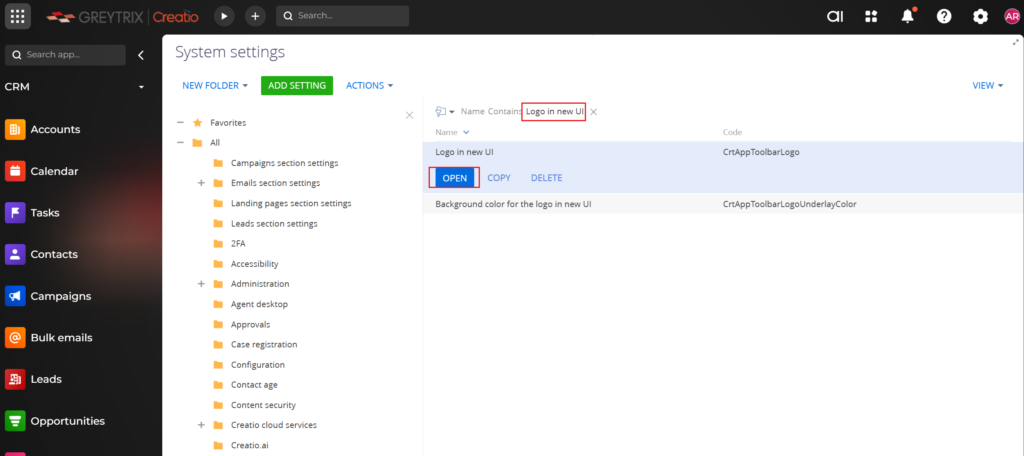Open the Campaigns section in sidebar
The height and width of the screenshot is (456, 1024).
[60, 296]
